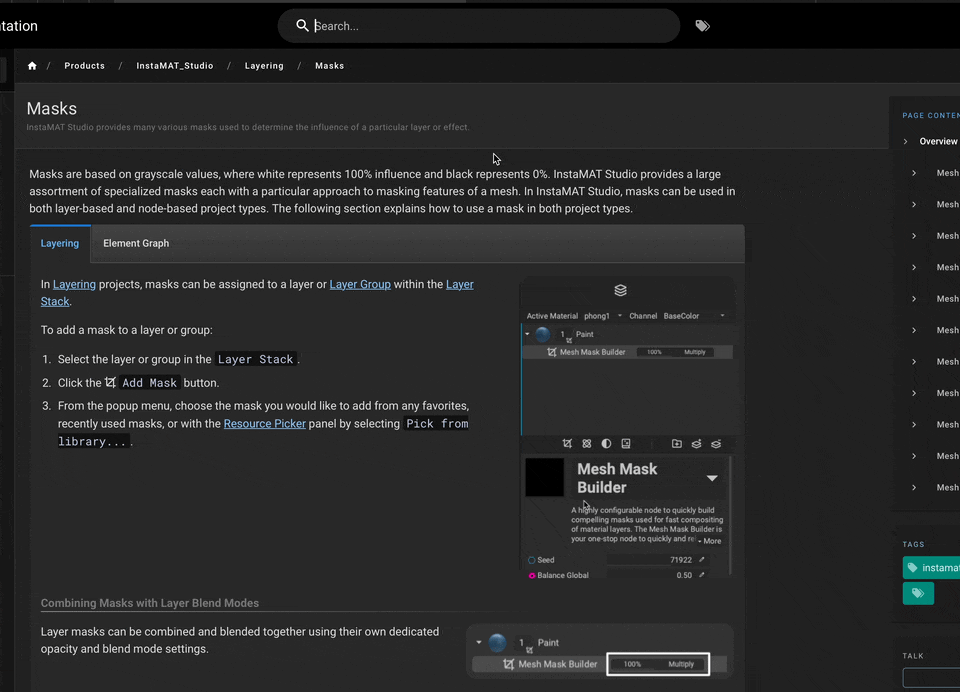Click the half-circle adjustment icon in layer toolbar

coord(606,443)
